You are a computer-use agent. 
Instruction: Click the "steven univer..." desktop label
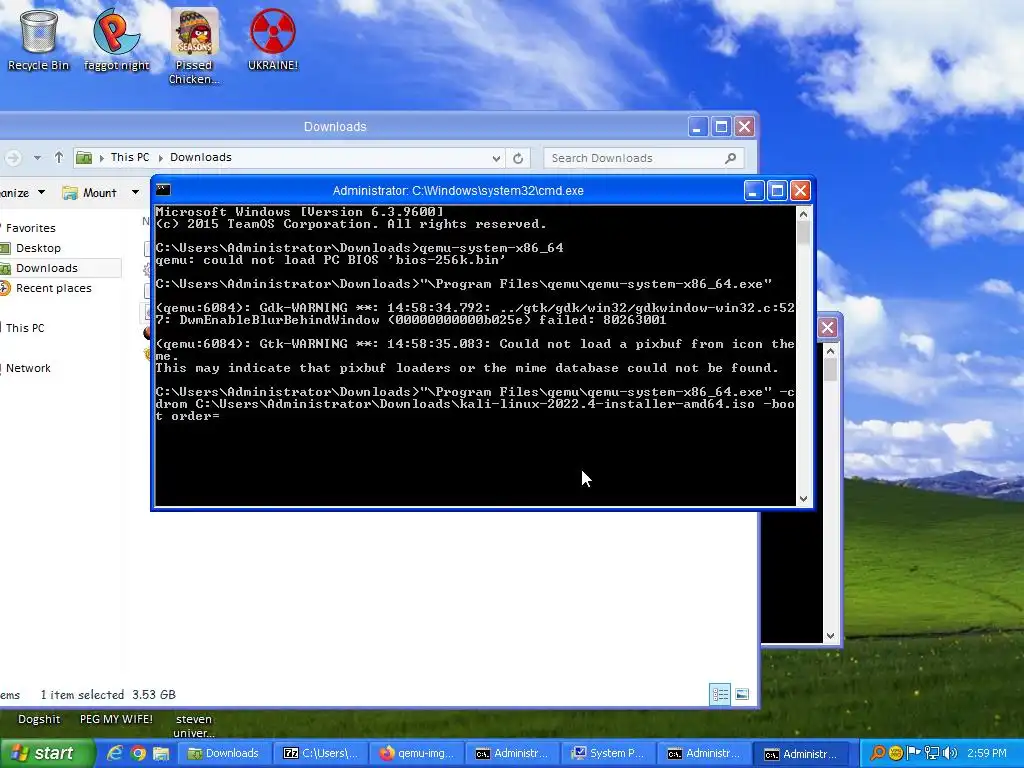194,726
